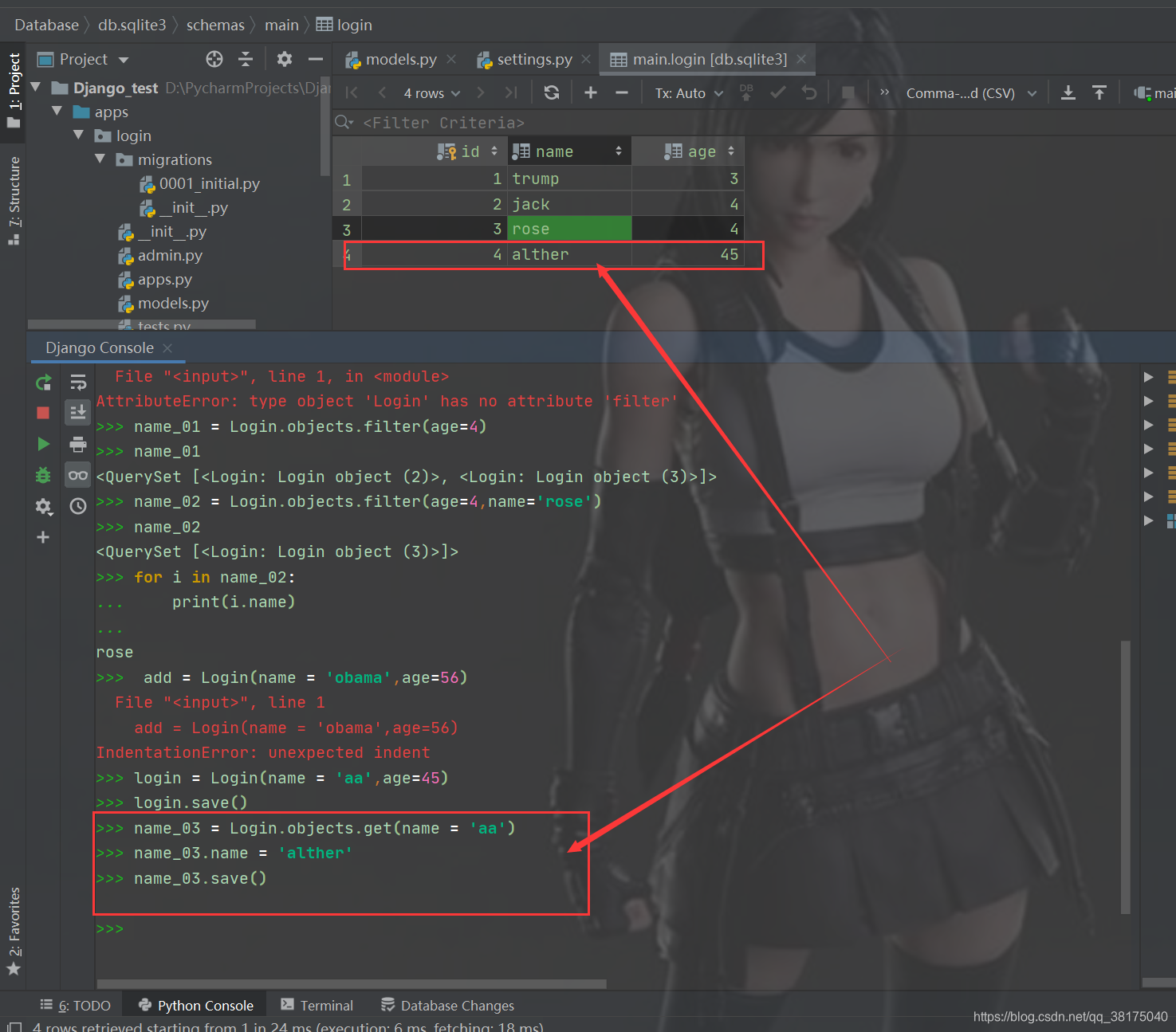Viewport: 1176px width, 1032px height.
Task: Open admin.py in project tree
Action: pyautogui.click(x=169, y=255)
